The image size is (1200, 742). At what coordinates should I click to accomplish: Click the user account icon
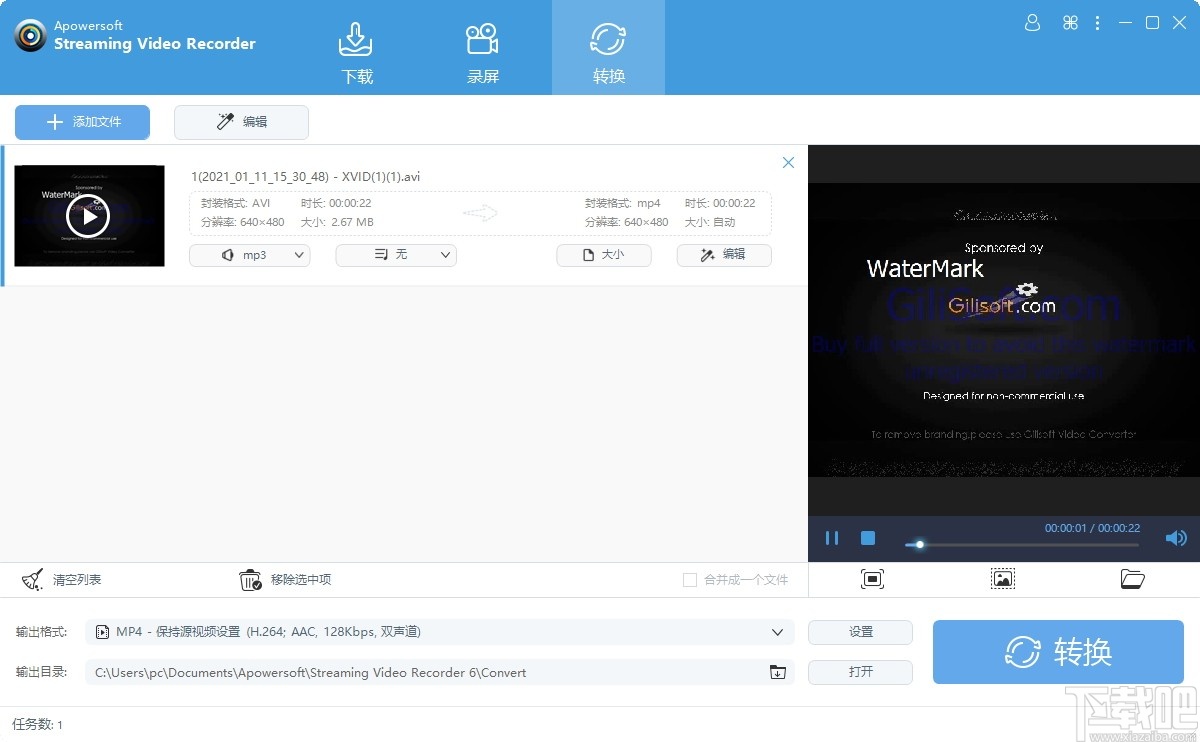(x=1032, y=22)
